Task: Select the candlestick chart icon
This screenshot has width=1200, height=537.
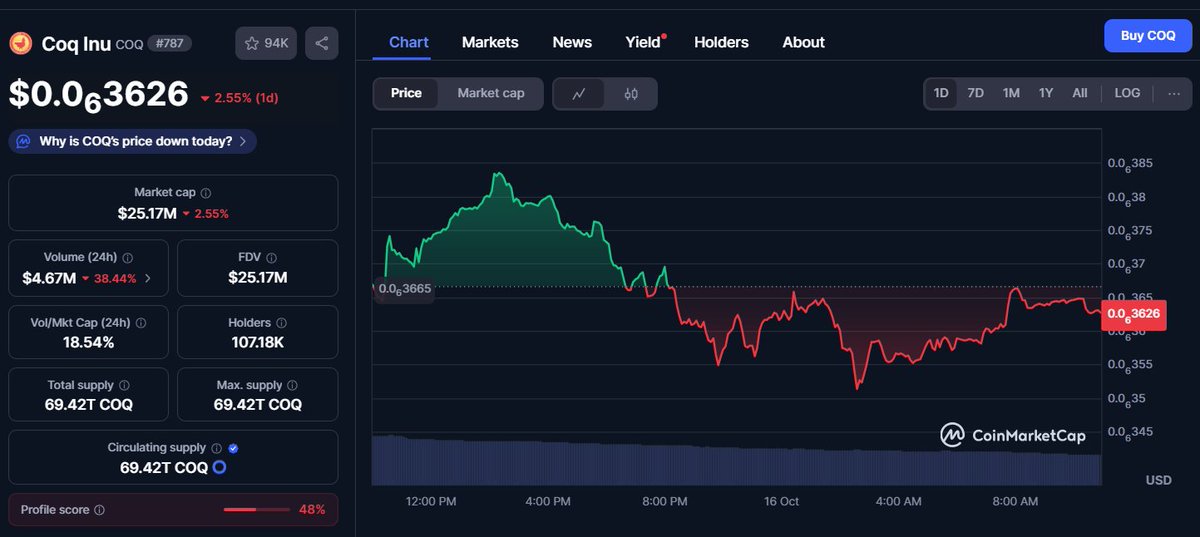Action: 631,94
